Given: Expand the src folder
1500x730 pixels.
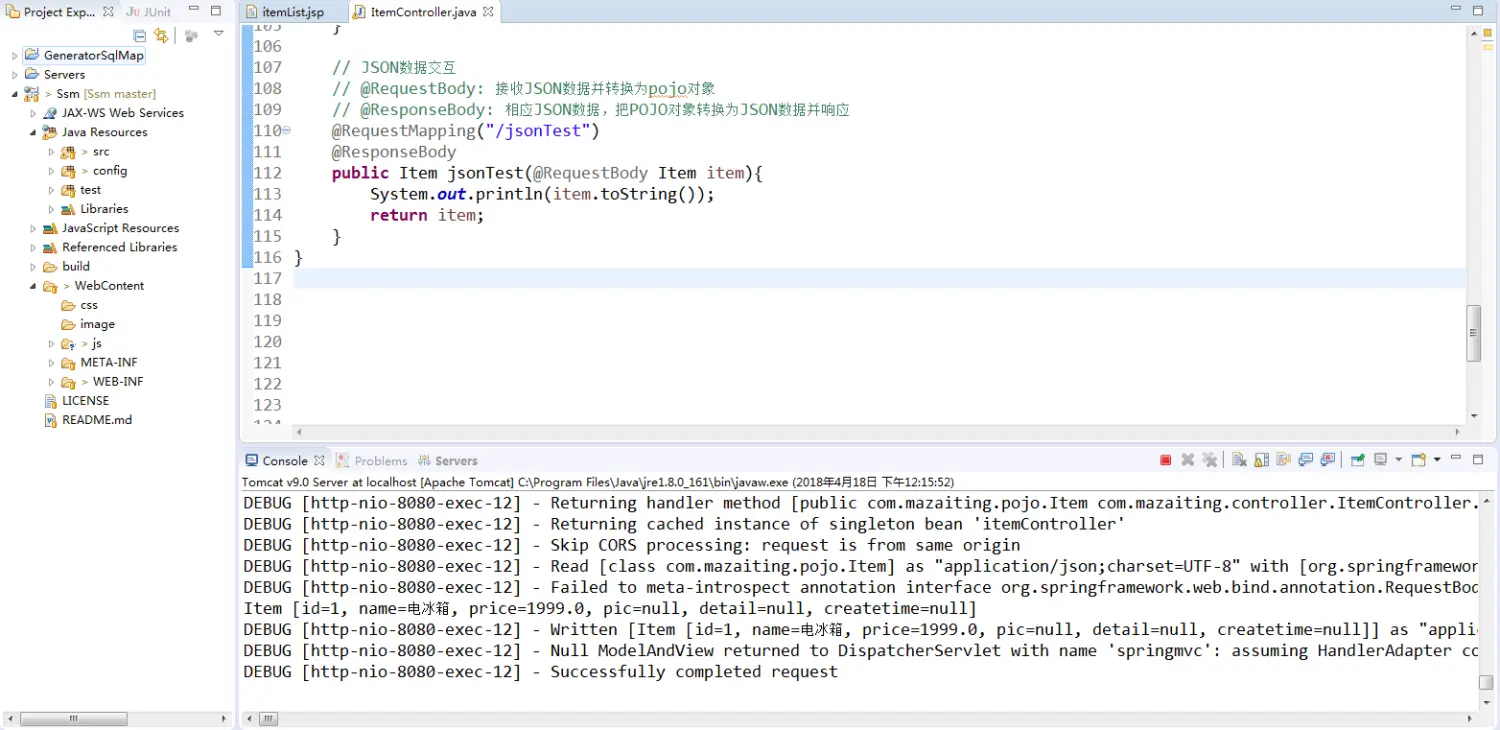Looking at the screenshot, I should [x=52, y=152].
